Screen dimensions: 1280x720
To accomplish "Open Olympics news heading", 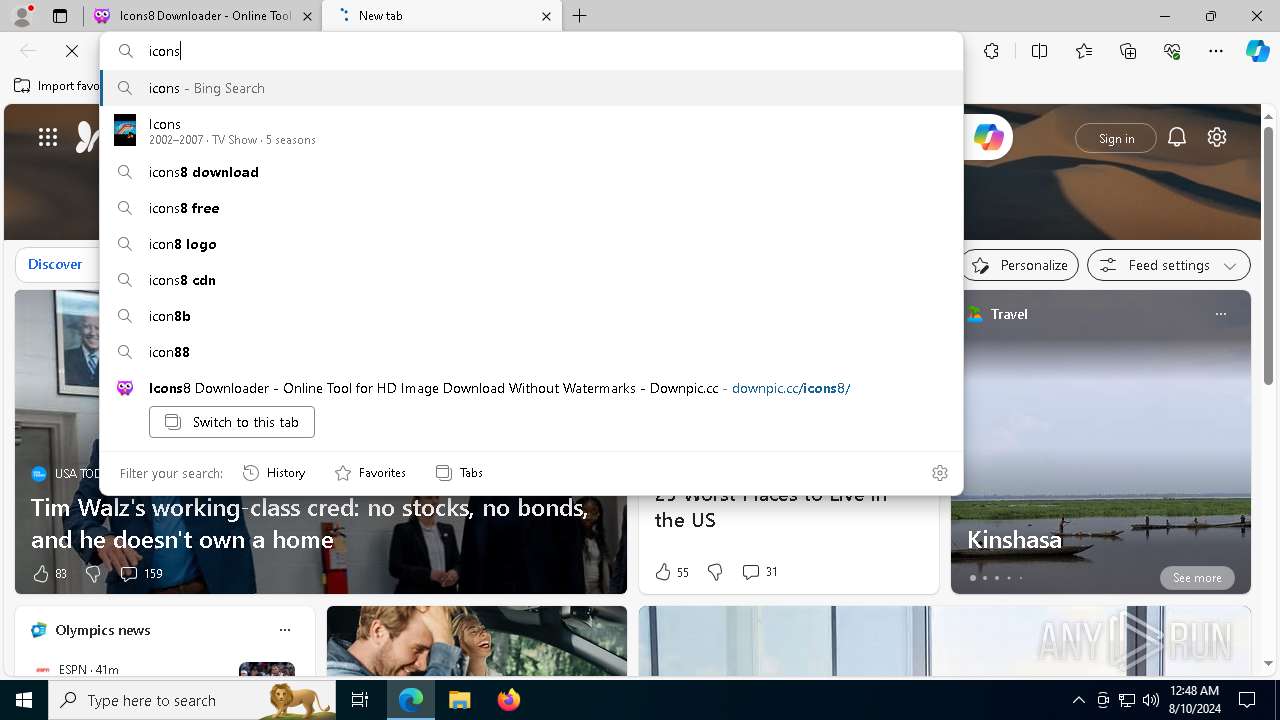I will 102,630.
